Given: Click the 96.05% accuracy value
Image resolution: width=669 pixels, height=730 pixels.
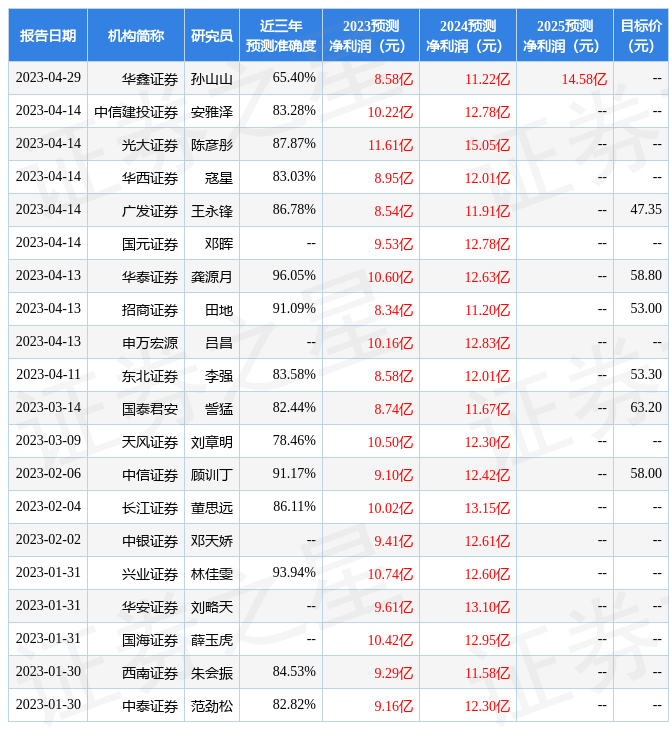Looking at the screenshot, I should click(x=294, y=276).
